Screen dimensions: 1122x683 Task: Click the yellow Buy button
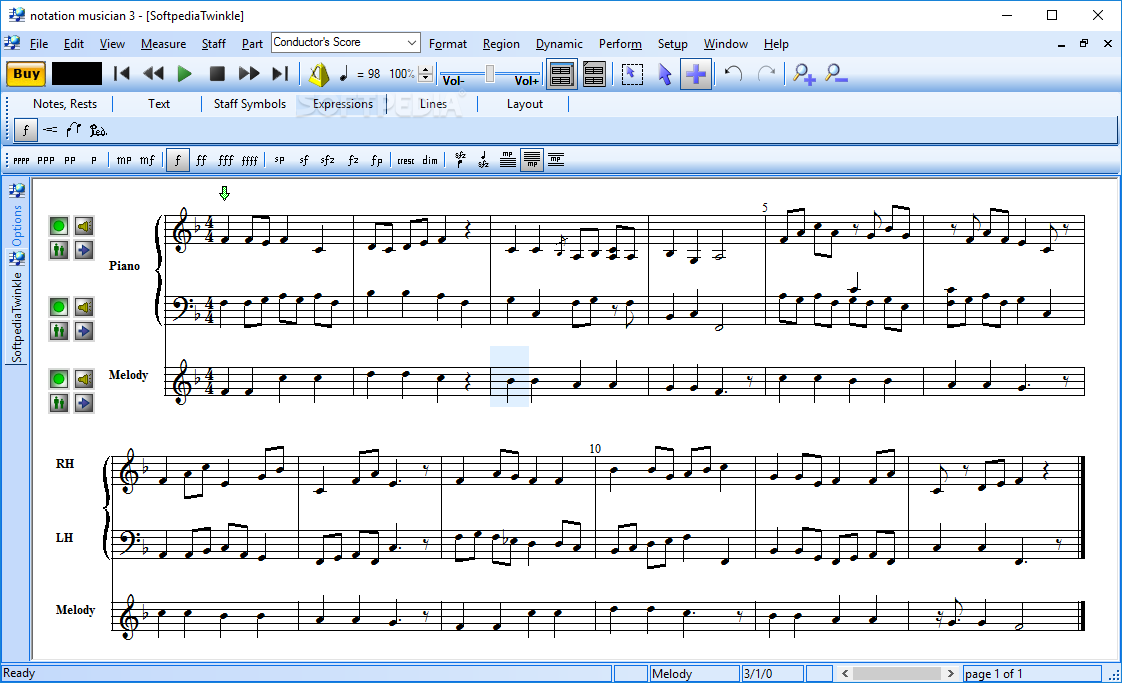coord(26,74)
